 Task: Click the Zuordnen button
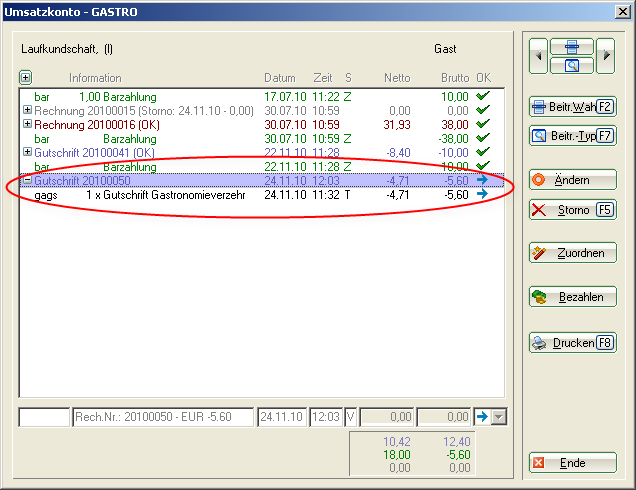[x=573, y=253]
